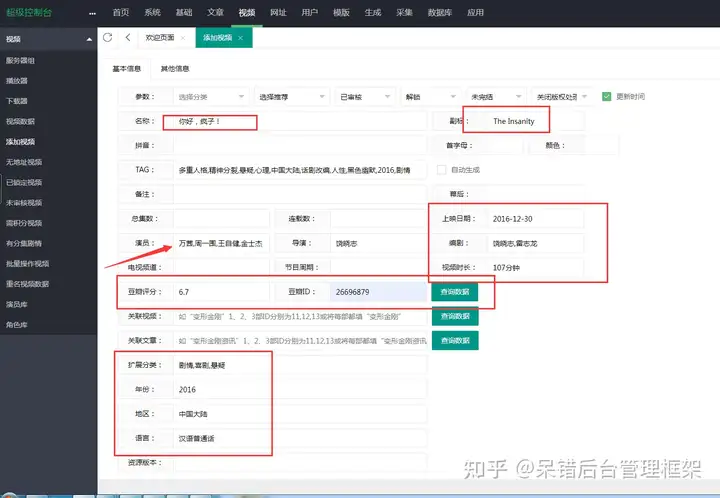Screen dimensions: 720x498
Task: Open the 首页 top menu
Action: click(x=121, y=12)
